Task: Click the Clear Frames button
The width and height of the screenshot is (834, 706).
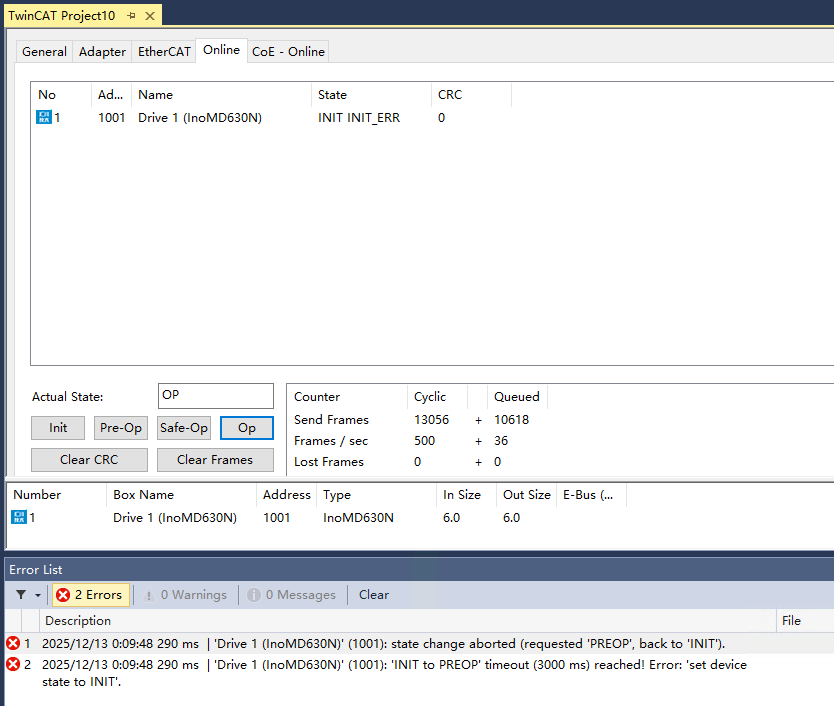Action: click(x=215, y=460)
